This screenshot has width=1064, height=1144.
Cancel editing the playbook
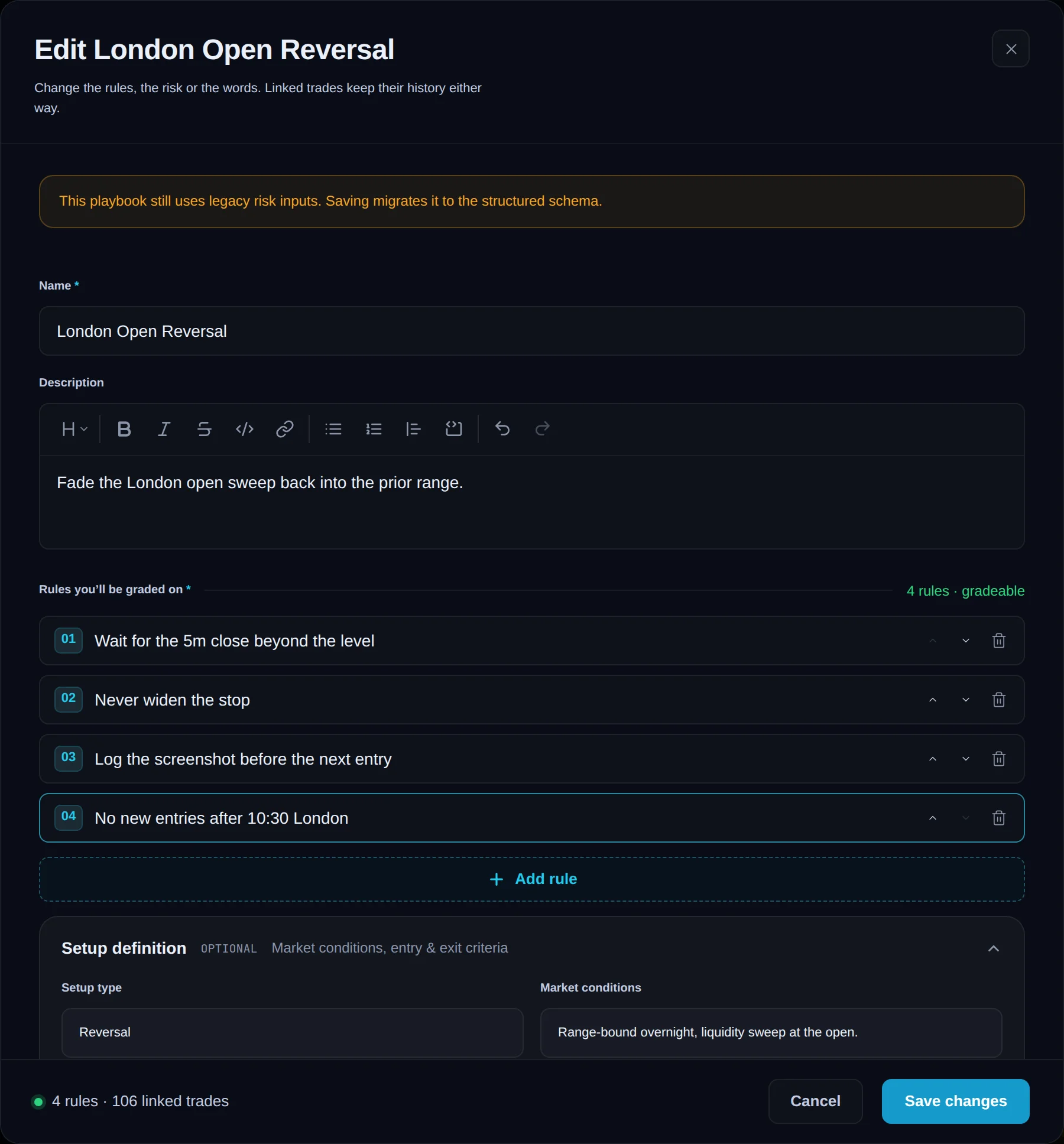pyautogui.click(x=815, y=1101)
